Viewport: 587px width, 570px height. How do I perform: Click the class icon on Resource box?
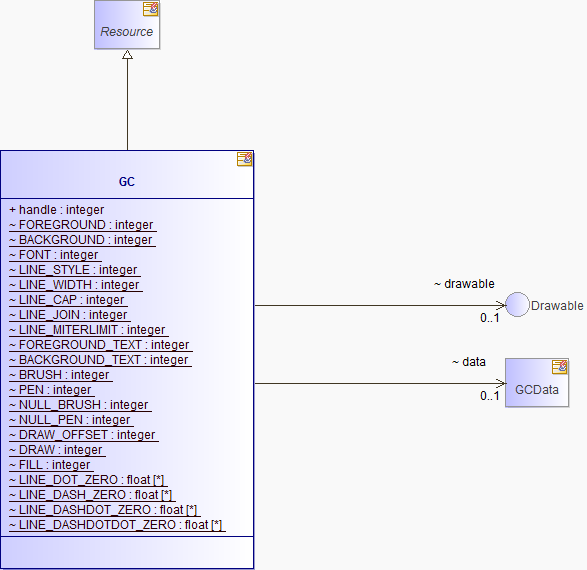coord(150,9)
